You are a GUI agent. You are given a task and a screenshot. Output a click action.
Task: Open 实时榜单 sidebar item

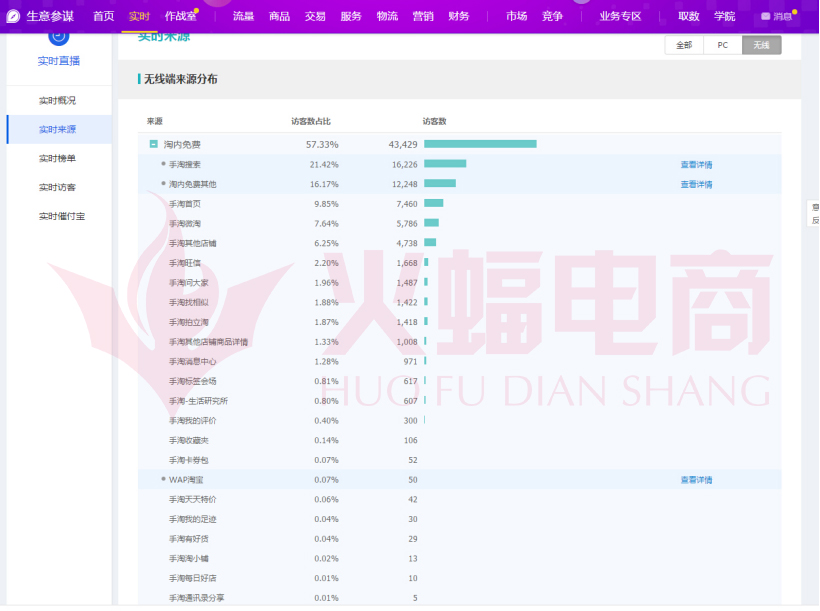59,158
